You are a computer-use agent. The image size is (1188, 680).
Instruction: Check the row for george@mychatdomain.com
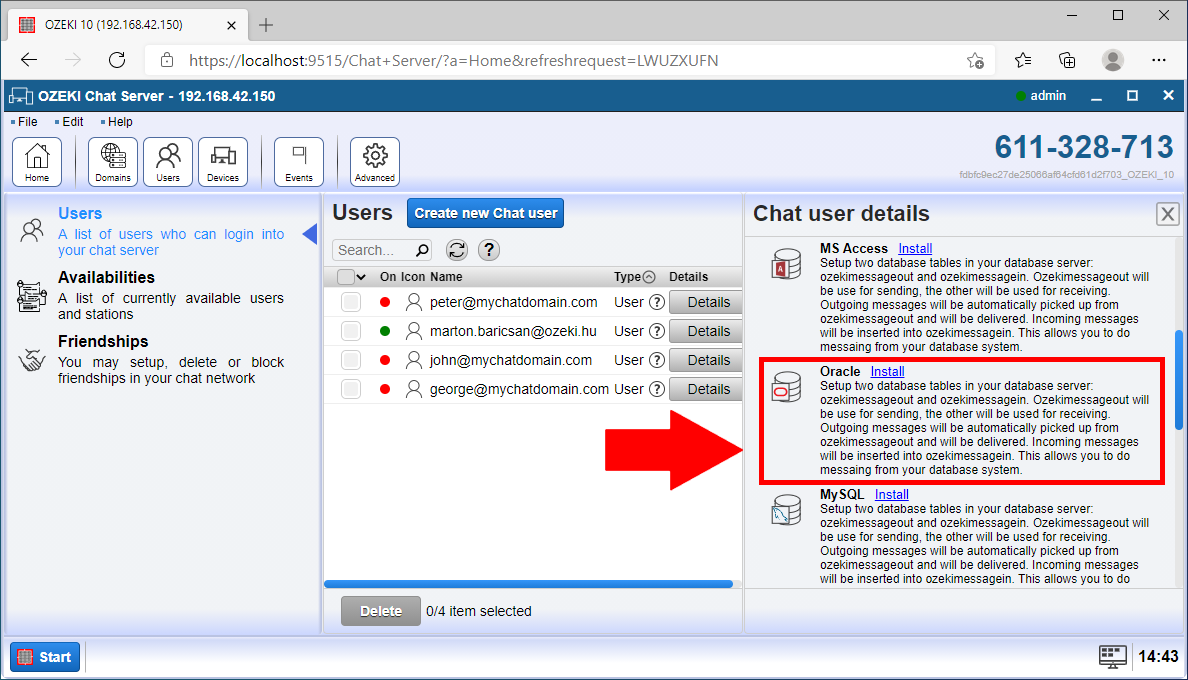[351, 389]
